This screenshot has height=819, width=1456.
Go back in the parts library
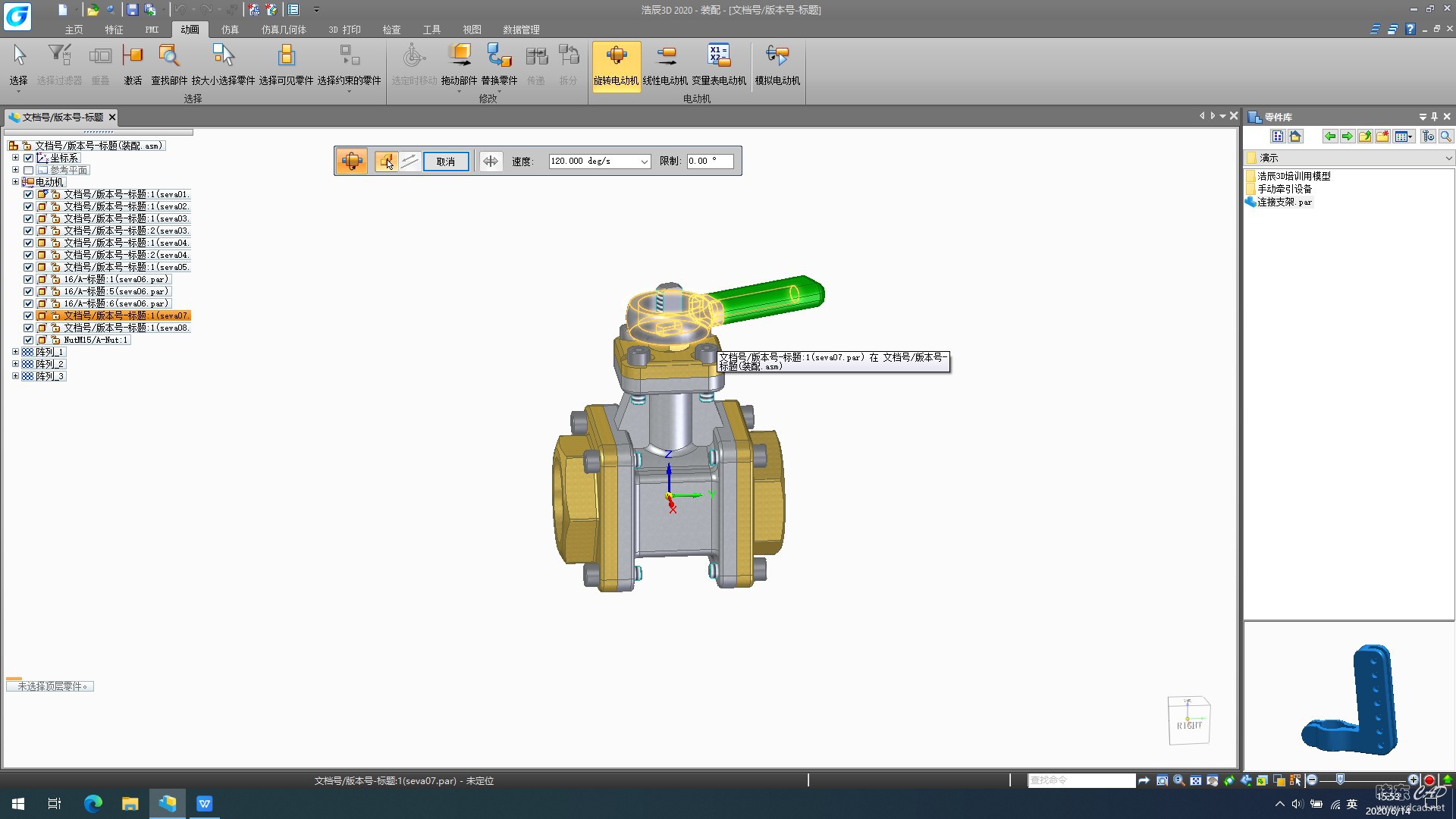(1329, 136)
